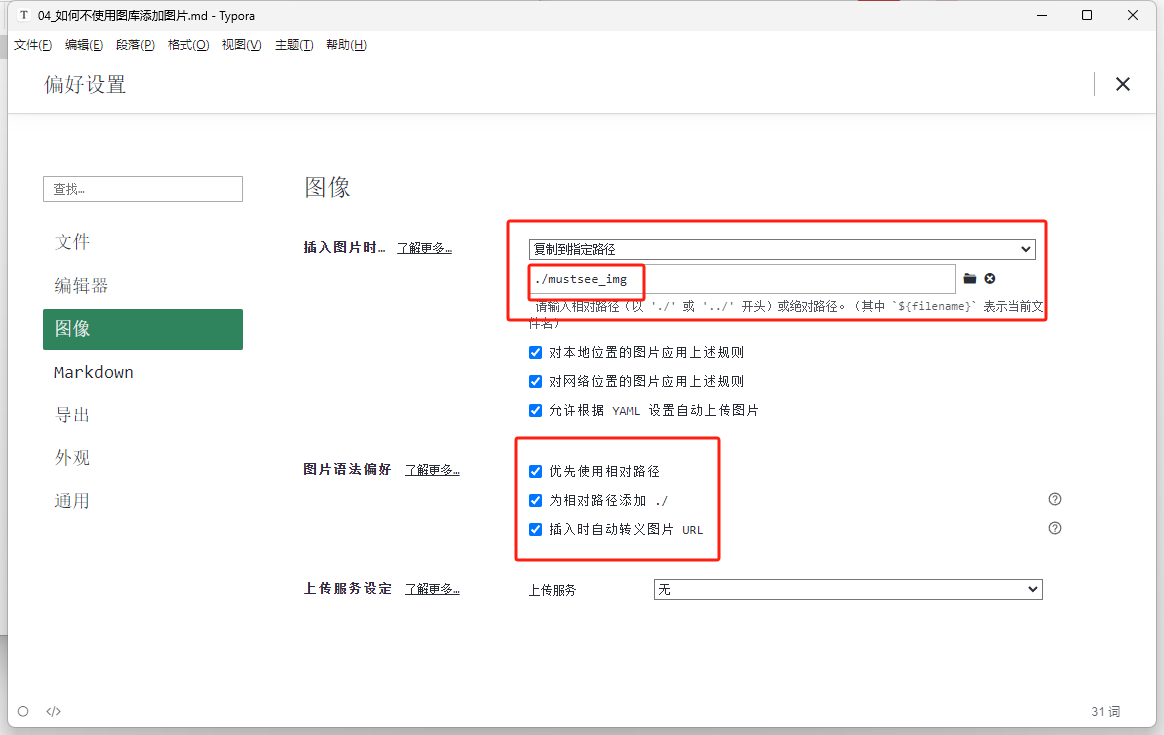Screen dimensions: 1164x735
Task: Close the Typora window
Action: click(1133, 15)
